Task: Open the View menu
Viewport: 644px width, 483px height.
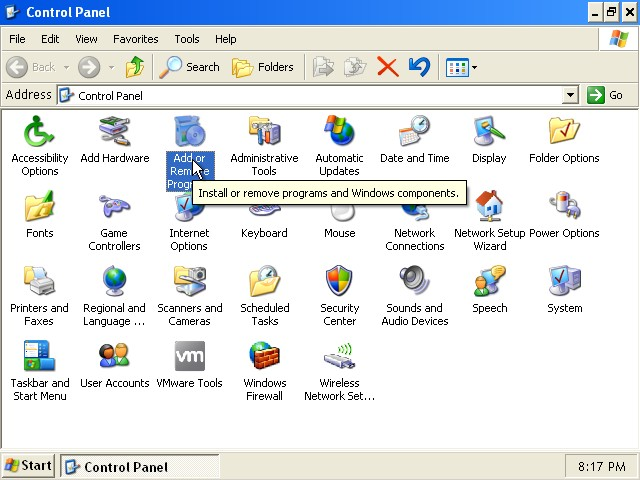Action: [x=86, y=39]
